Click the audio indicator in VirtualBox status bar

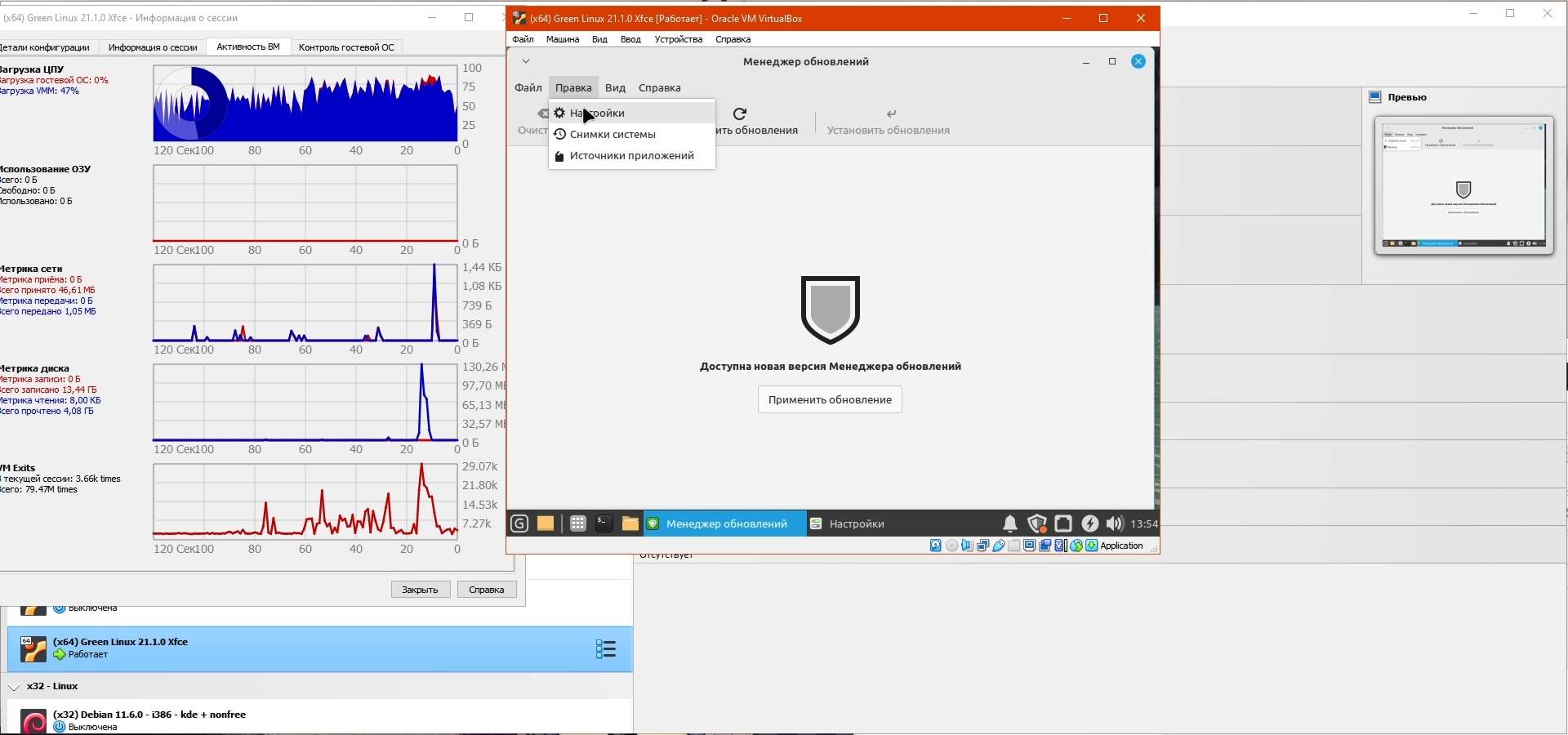(968, 546)
